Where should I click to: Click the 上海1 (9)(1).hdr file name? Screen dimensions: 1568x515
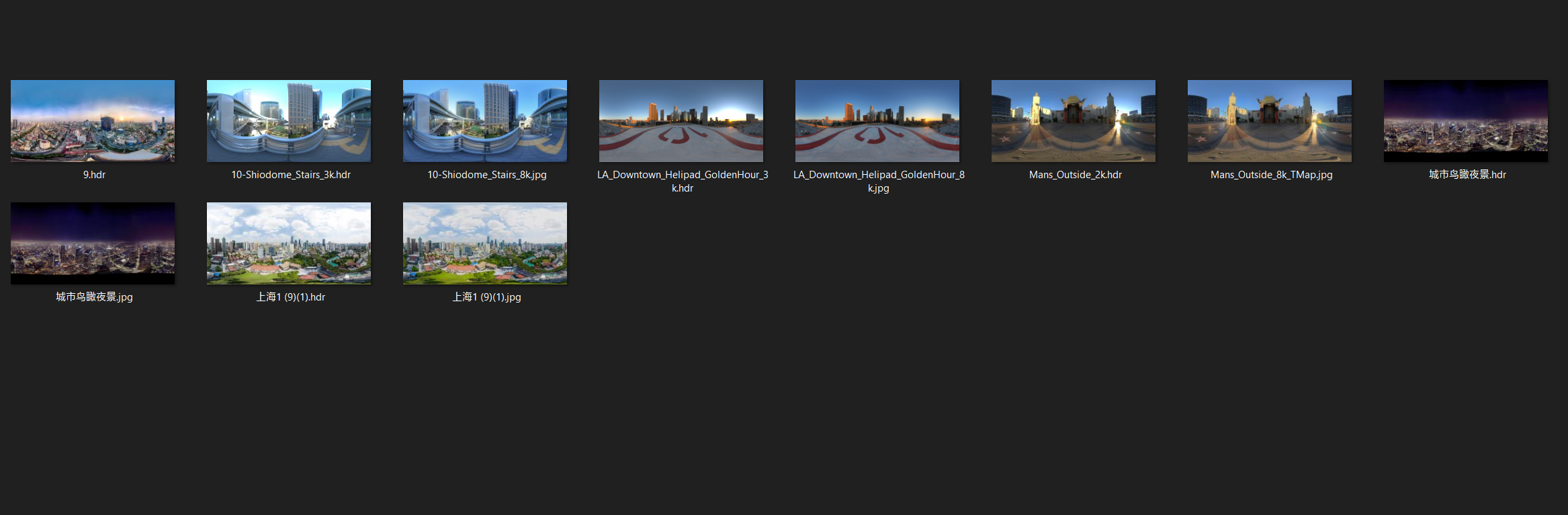coord(291,297)
